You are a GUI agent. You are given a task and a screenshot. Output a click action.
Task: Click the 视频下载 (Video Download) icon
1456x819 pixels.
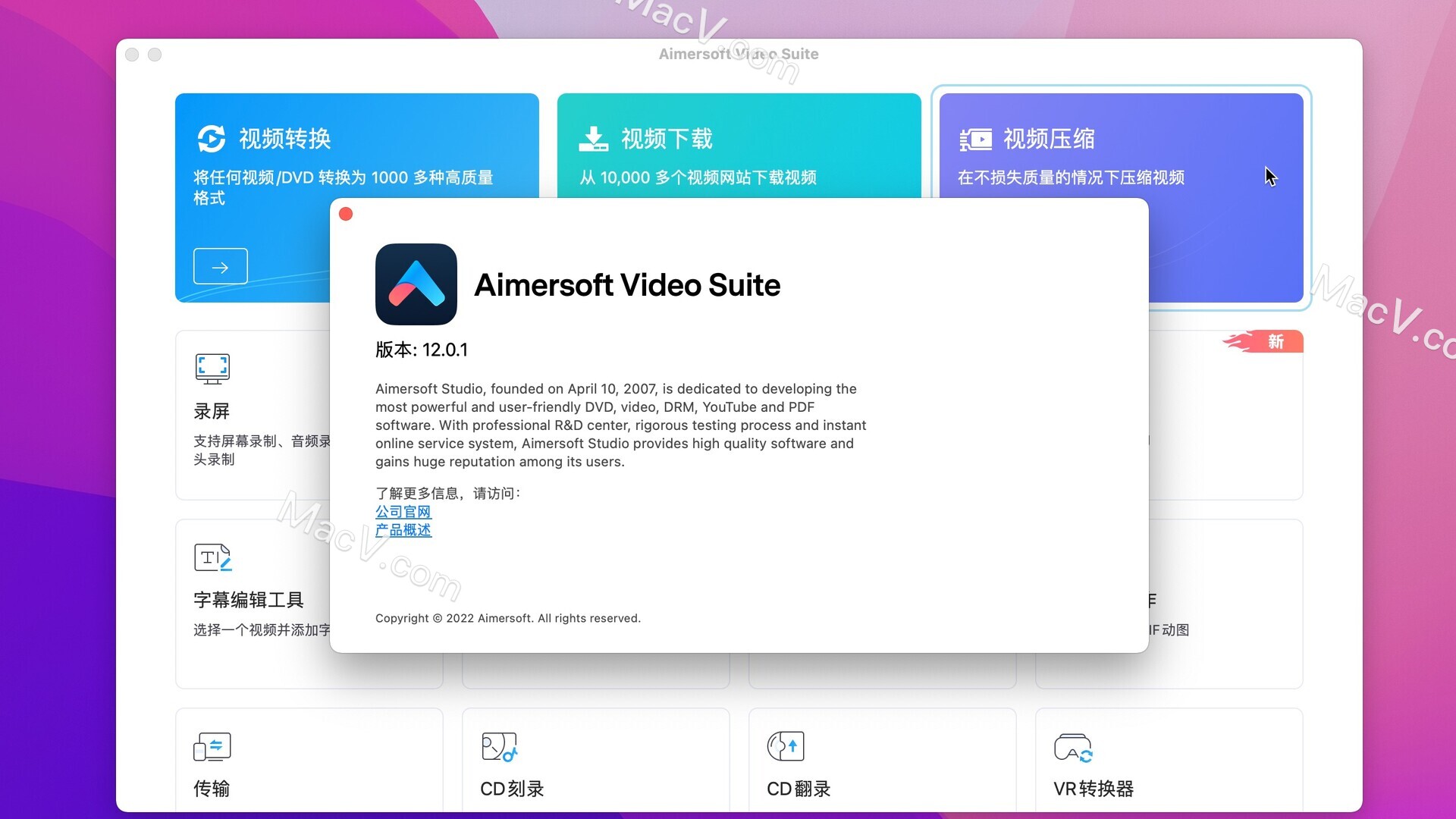click(590, 137)
